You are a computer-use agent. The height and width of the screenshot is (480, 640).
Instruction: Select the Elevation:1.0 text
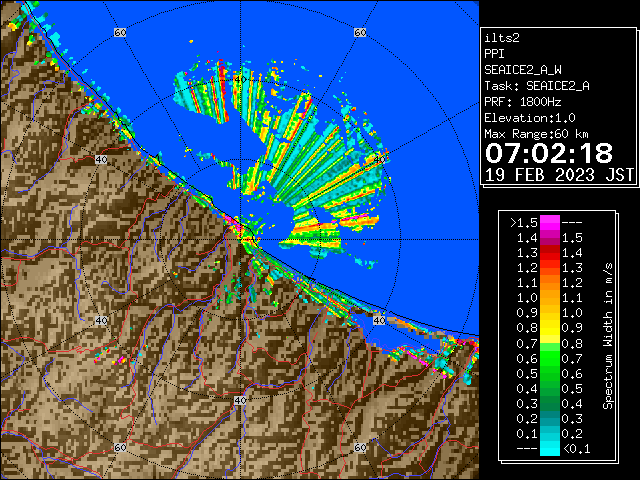click(x=530, y=118)
